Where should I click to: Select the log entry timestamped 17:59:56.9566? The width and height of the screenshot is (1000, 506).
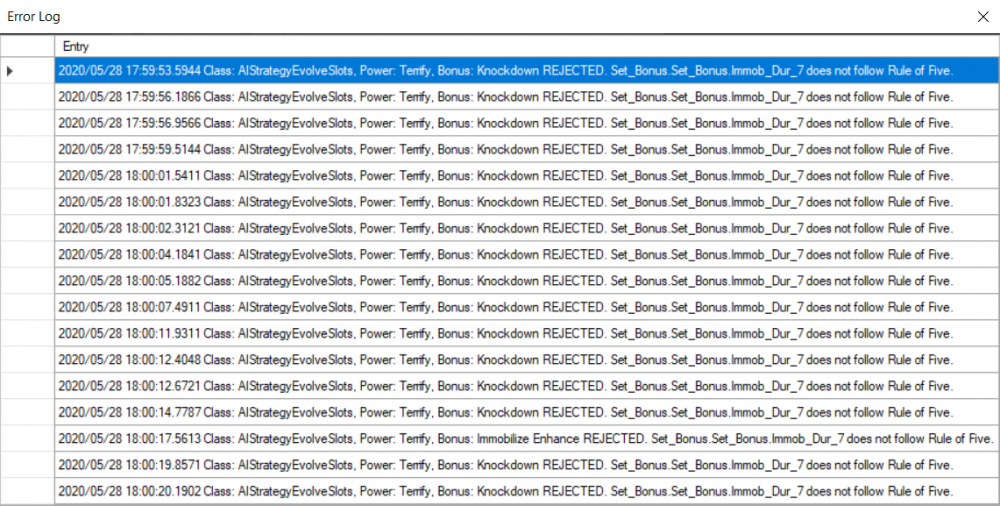click(x=505, y=123)
